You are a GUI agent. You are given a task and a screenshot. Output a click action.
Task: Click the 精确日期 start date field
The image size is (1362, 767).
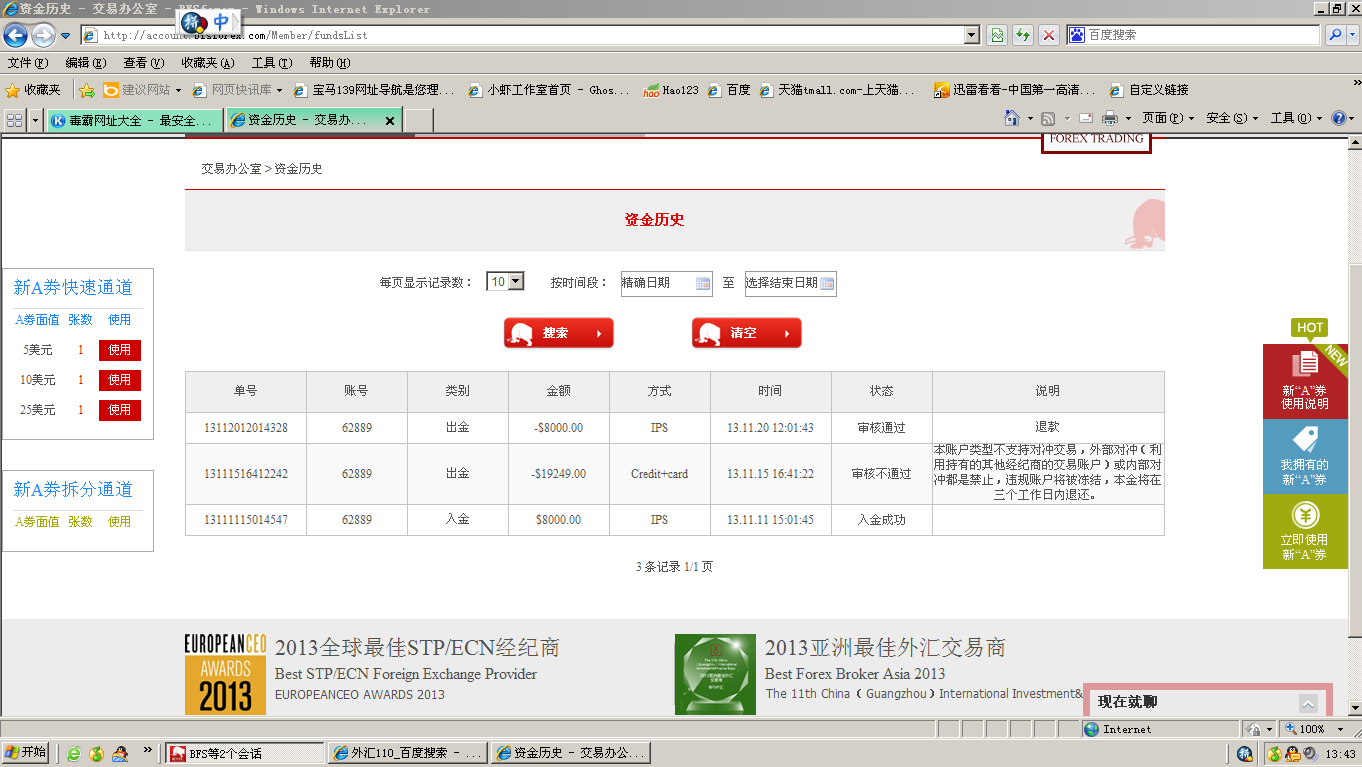pyautogui.click(x=667, y=283)
